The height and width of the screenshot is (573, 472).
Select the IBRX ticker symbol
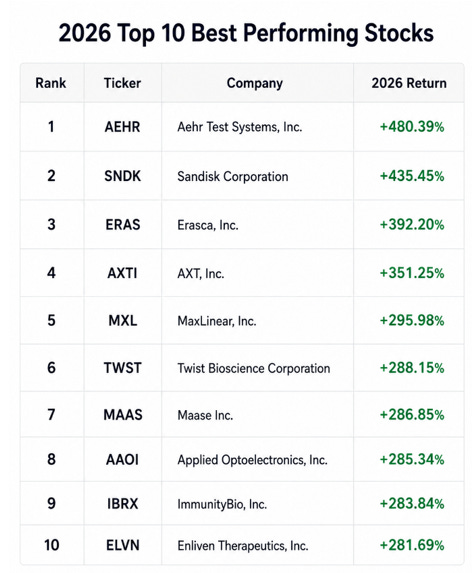123,504
